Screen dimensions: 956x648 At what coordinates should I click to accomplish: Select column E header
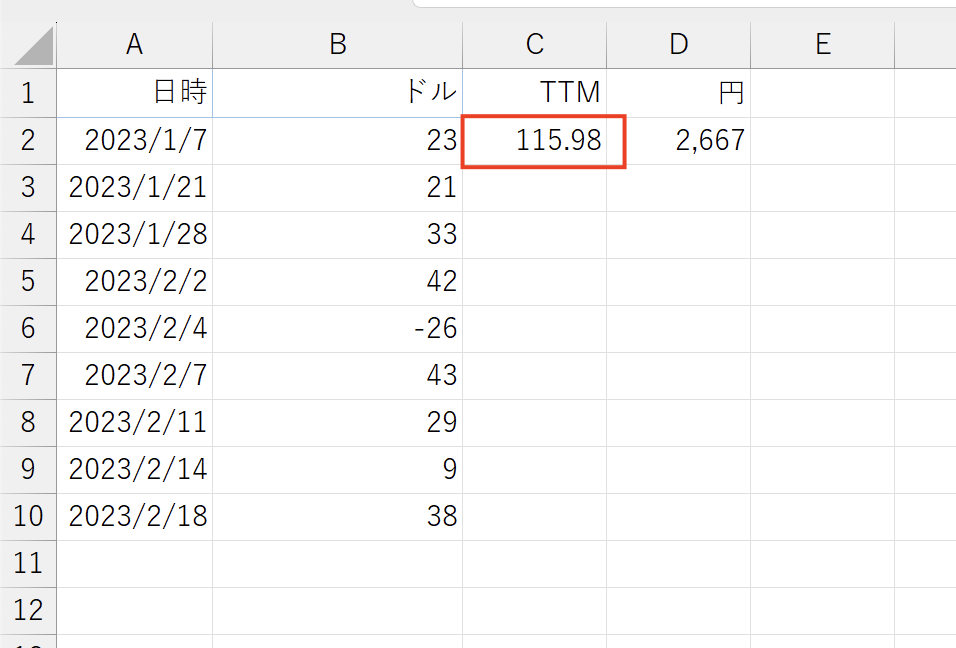point(822,45)
